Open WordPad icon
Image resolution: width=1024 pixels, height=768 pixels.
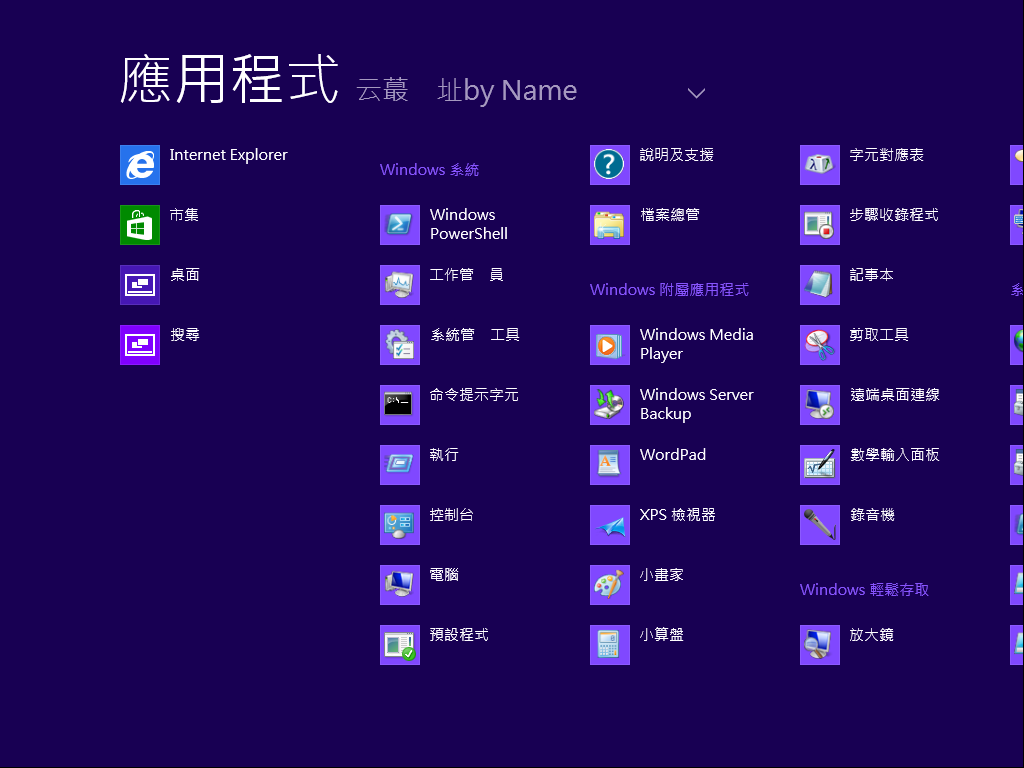[x=610, y=465]
